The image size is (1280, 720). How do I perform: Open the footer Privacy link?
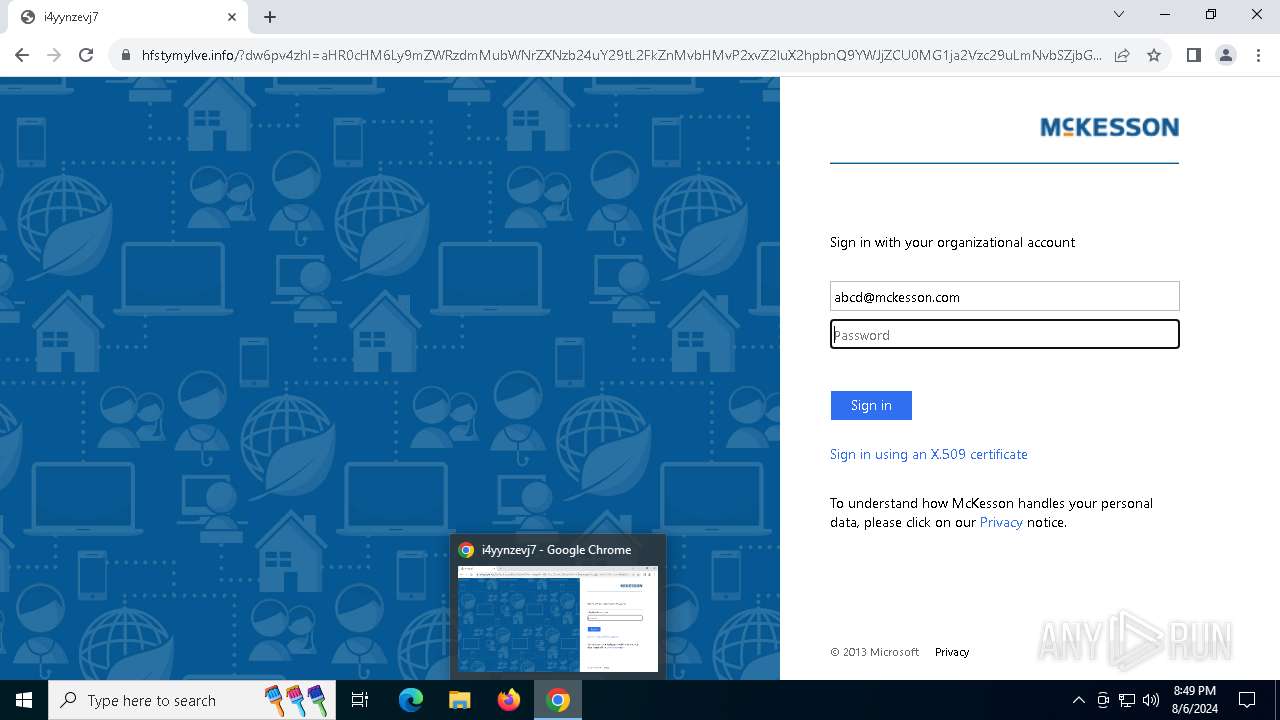(x=952, y=652)
